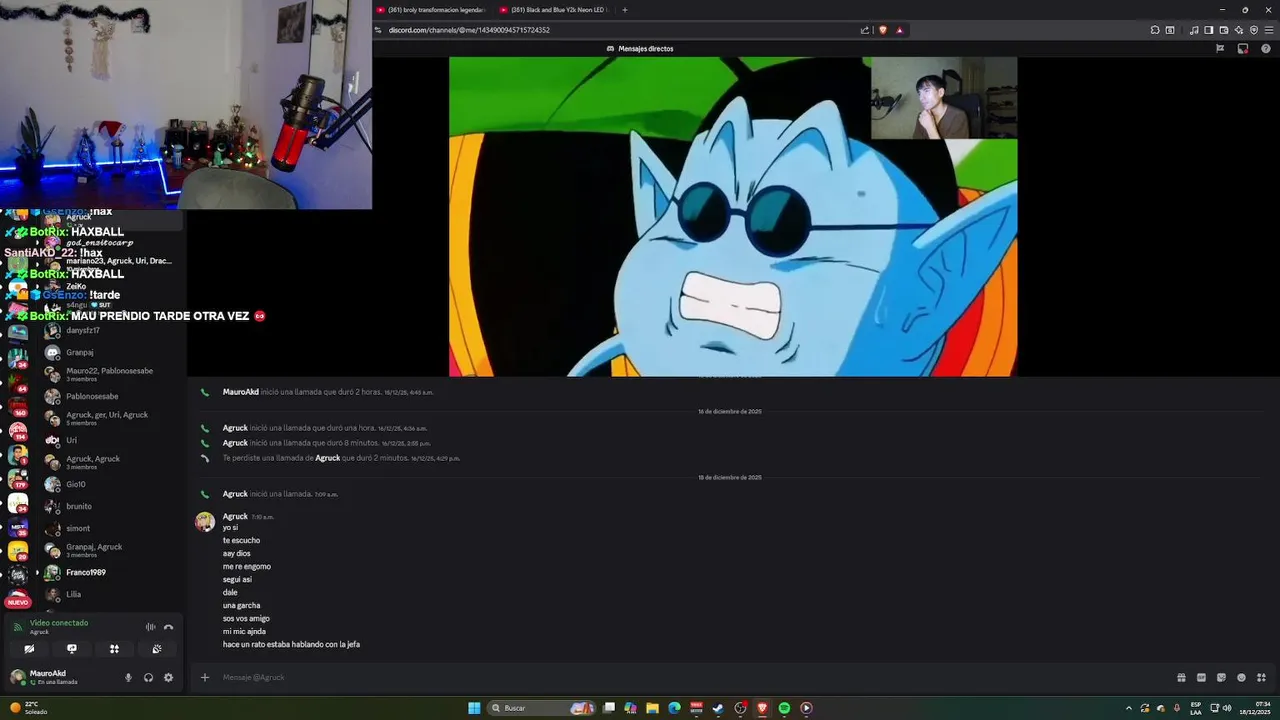
Task: Click the Brave Shields lion icon in address bar
Action: point(883,30)
